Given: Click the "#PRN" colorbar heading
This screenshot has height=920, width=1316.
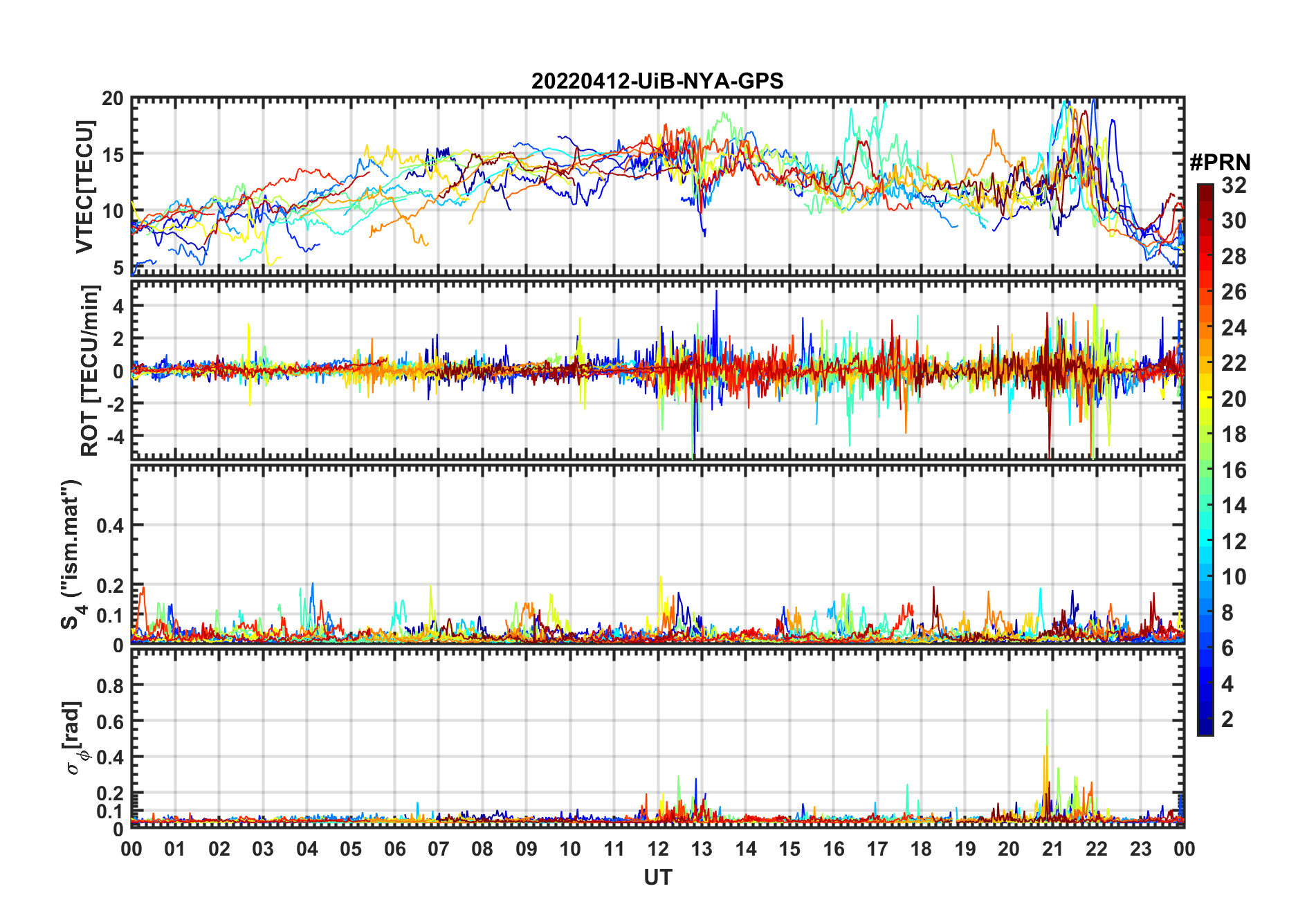Looking at the screenshot, I should pyautogui.click(x=1220, y=163).
